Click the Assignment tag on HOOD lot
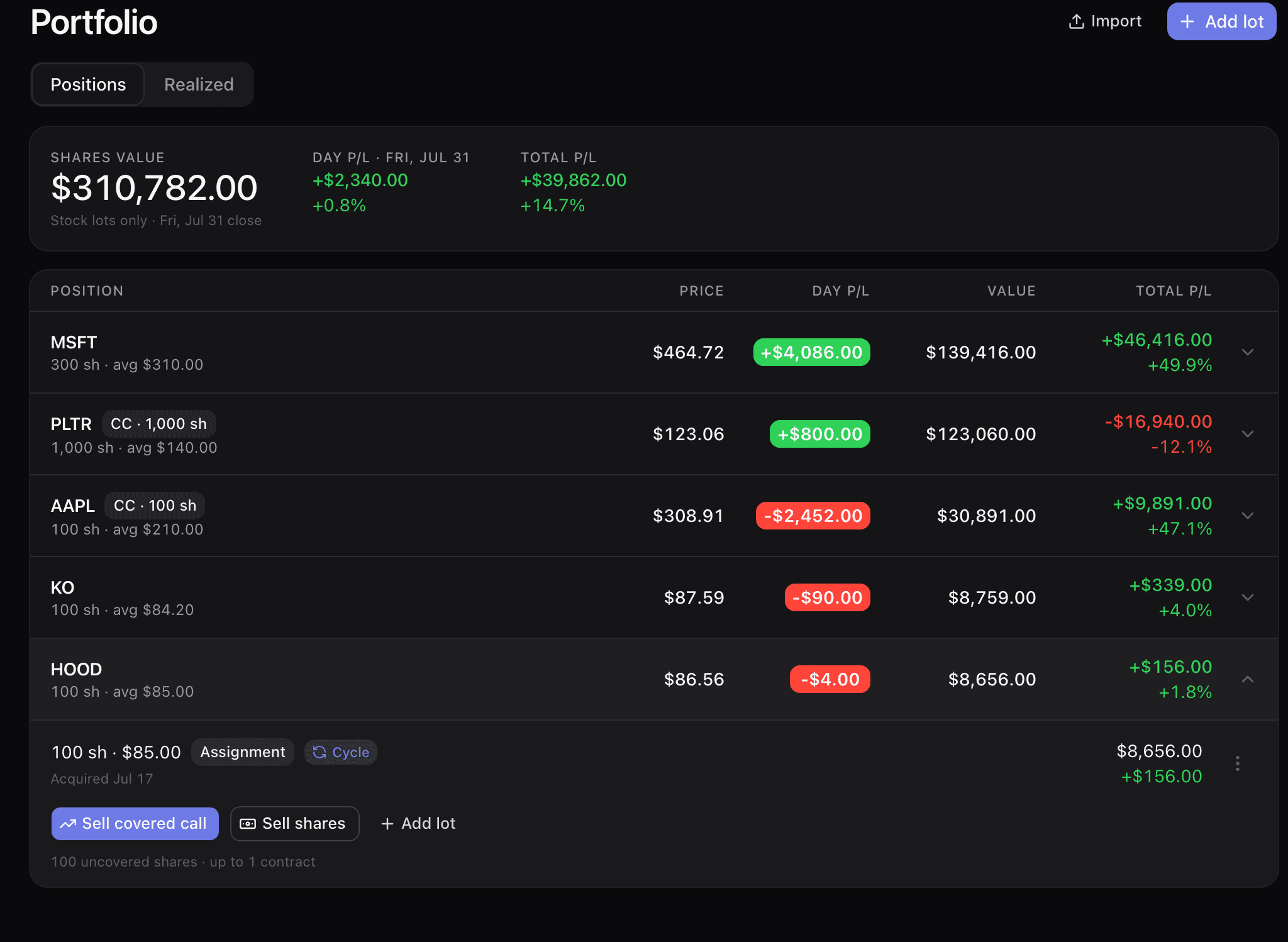Viewport: 1288px width, 942px height. 243,752
